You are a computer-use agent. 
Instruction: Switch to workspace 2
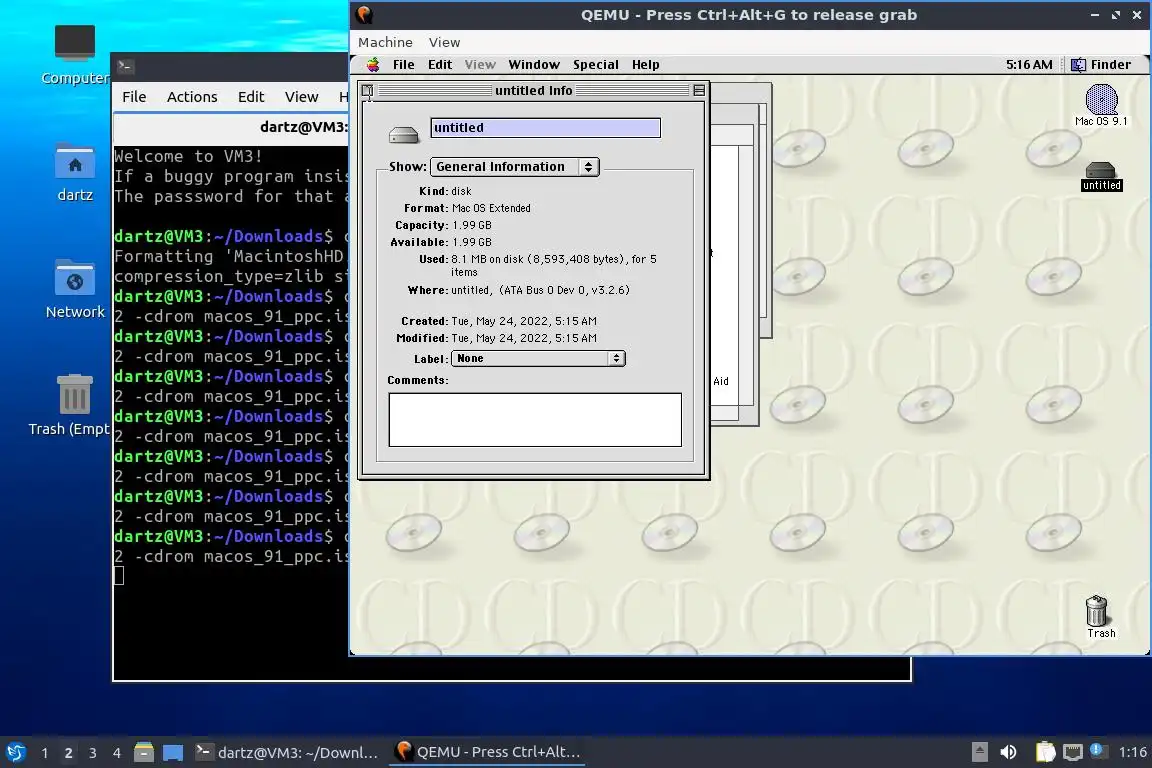(x=68, y=753)
